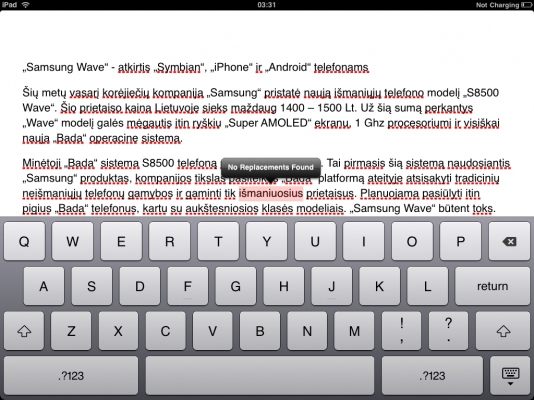Tap the word Planuojama

click(389, 193)
